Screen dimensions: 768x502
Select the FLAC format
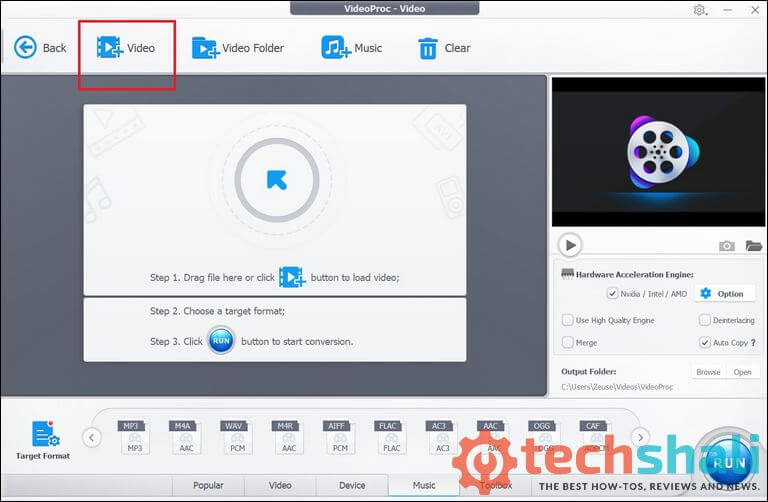point(391,437)
